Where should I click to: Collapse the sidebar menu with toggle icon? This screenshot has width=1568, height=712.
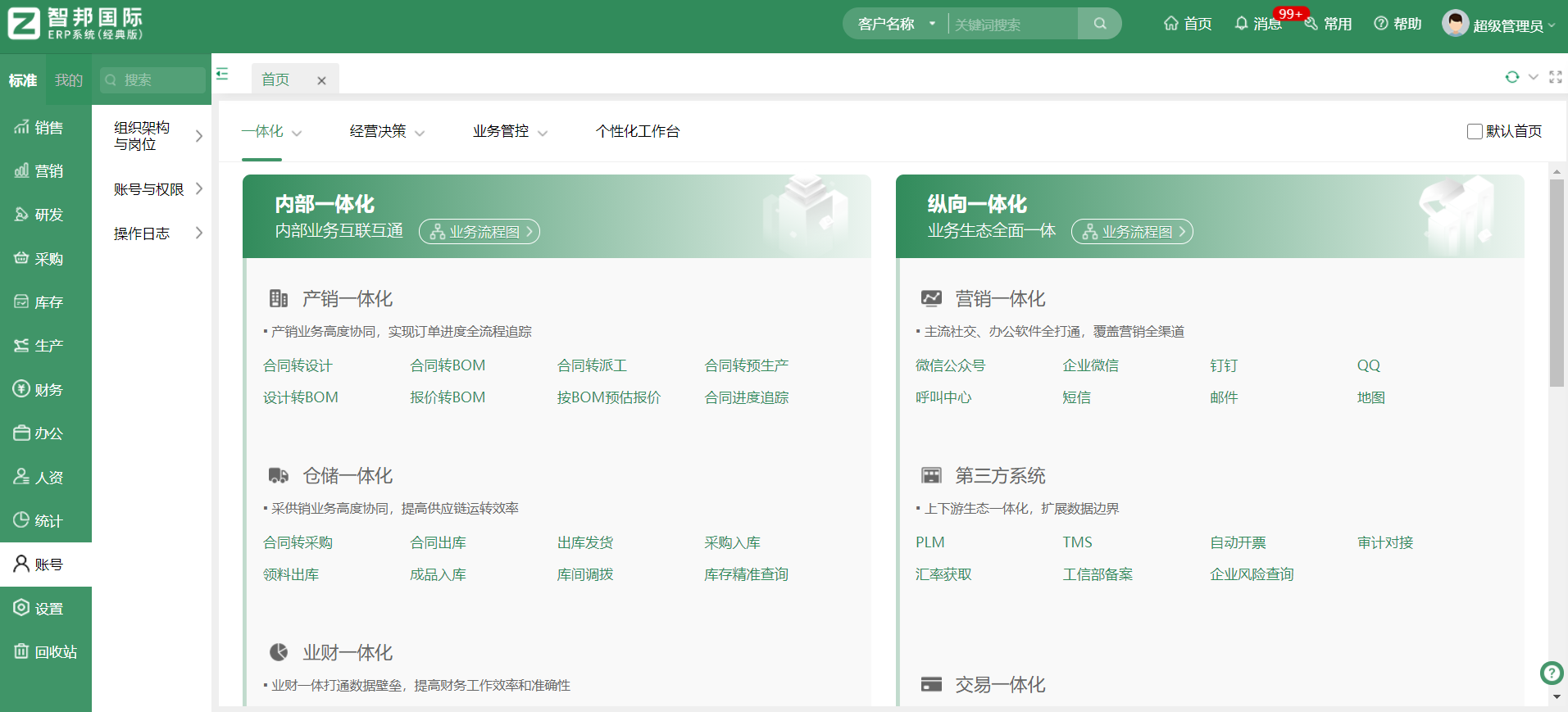pos(222,75)
